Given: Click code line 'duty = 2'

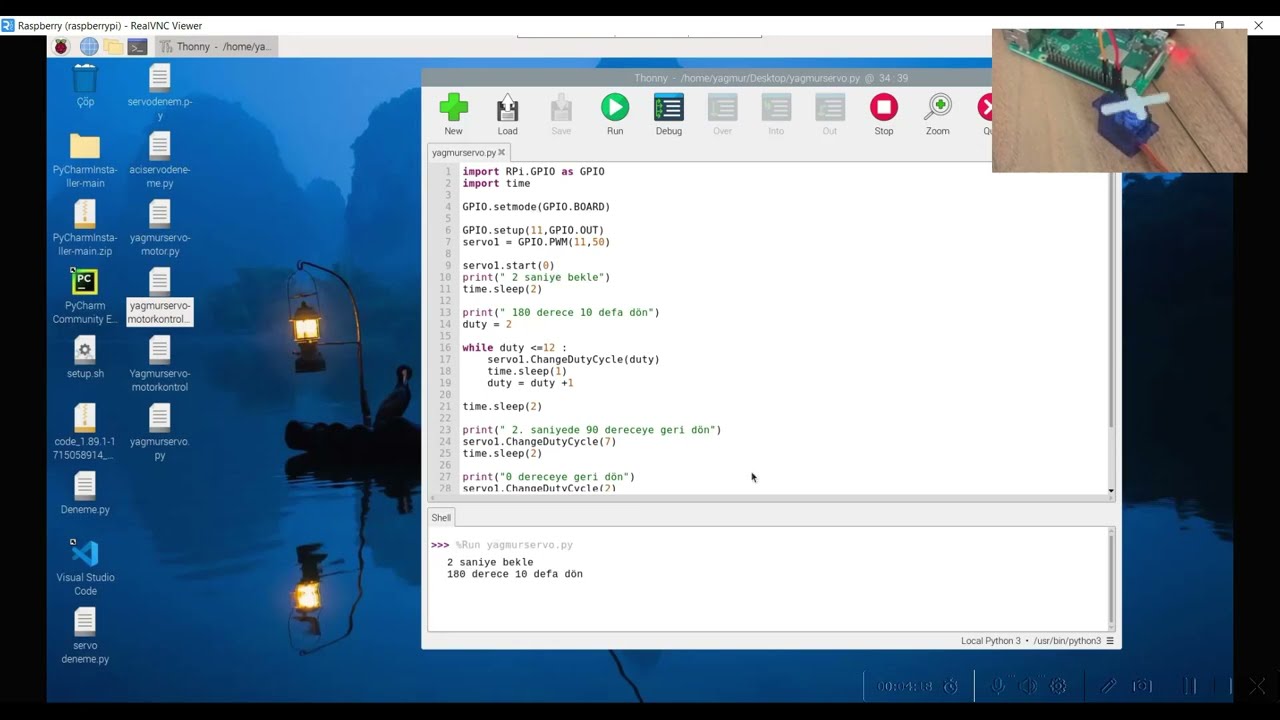Looking at the screenshot, I should [x=487, y=324].
